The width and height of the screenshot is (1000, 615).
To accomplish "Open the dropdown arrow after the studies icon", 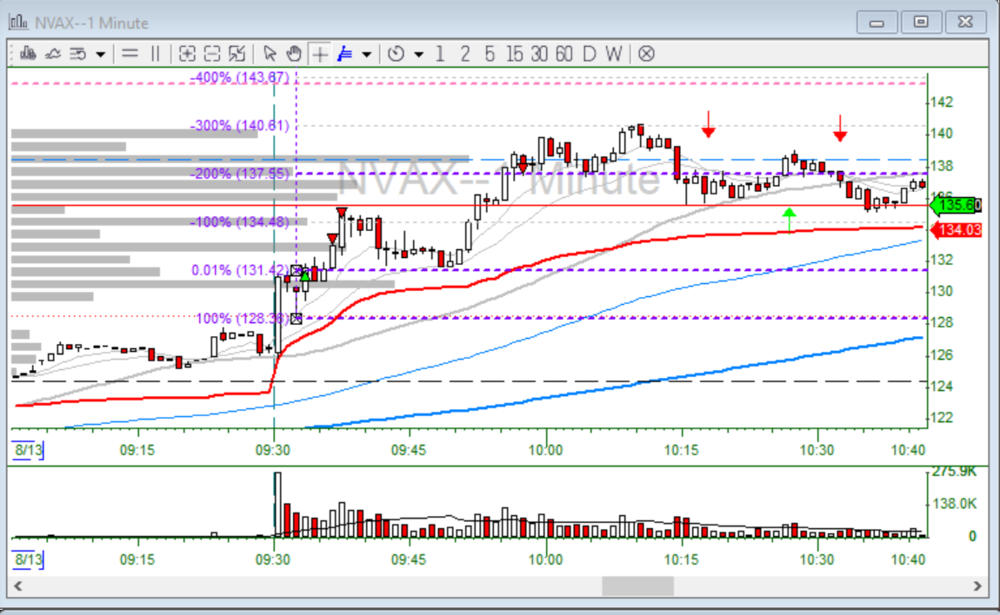I will point(100,54).
